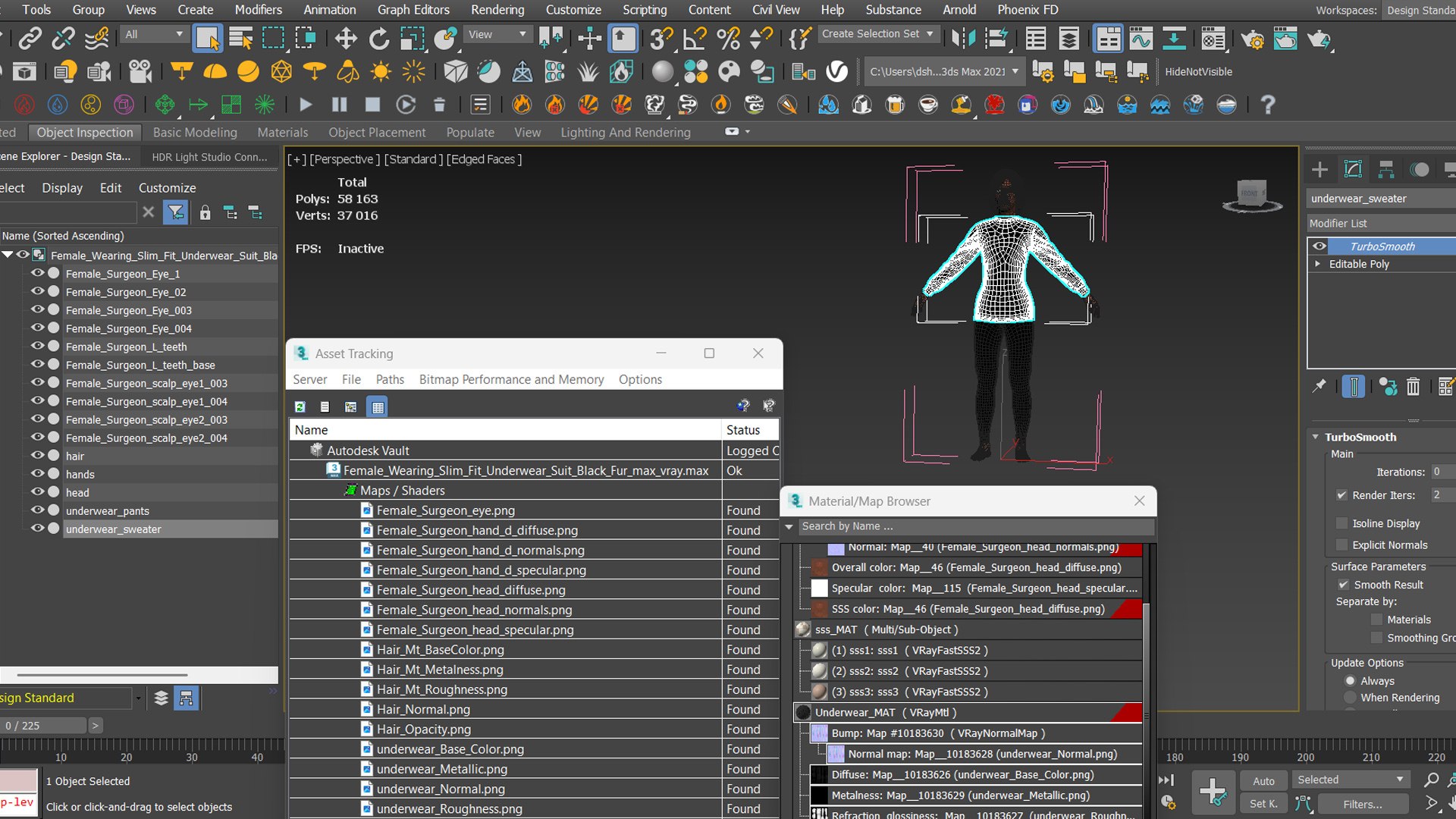Open the Help question mark icon
The height and width of the screenshot is (819, 1456).
[x=1267, y=105]
